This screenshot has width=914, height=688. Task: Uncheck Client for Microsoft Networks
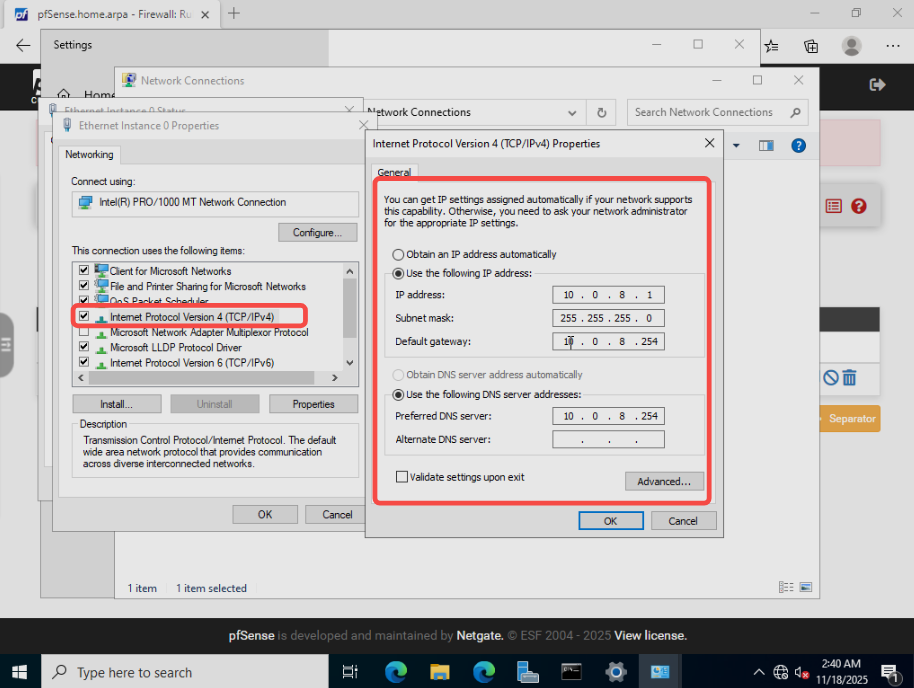84,270
